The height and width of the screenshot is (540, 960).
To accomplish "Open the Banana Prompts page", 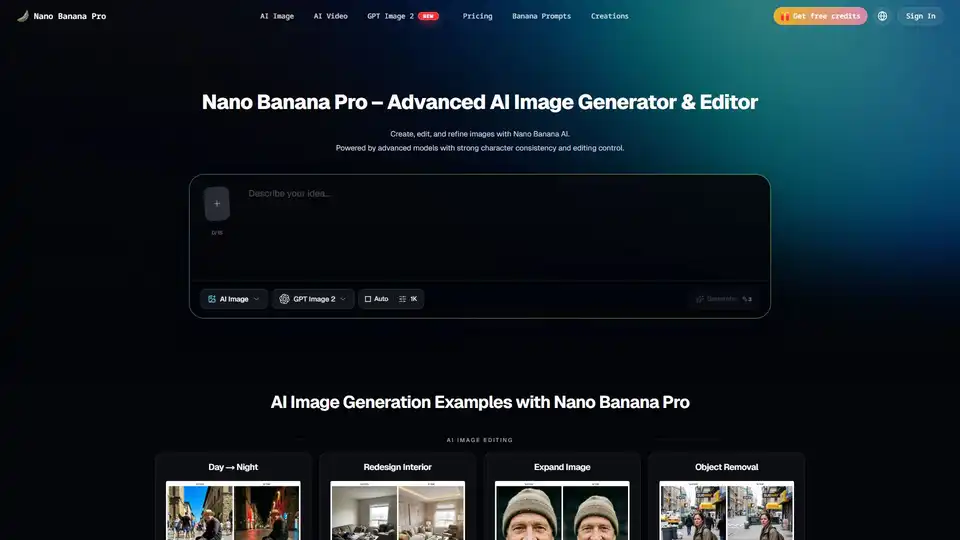I will pyautogui.click(x=541, y=16).
